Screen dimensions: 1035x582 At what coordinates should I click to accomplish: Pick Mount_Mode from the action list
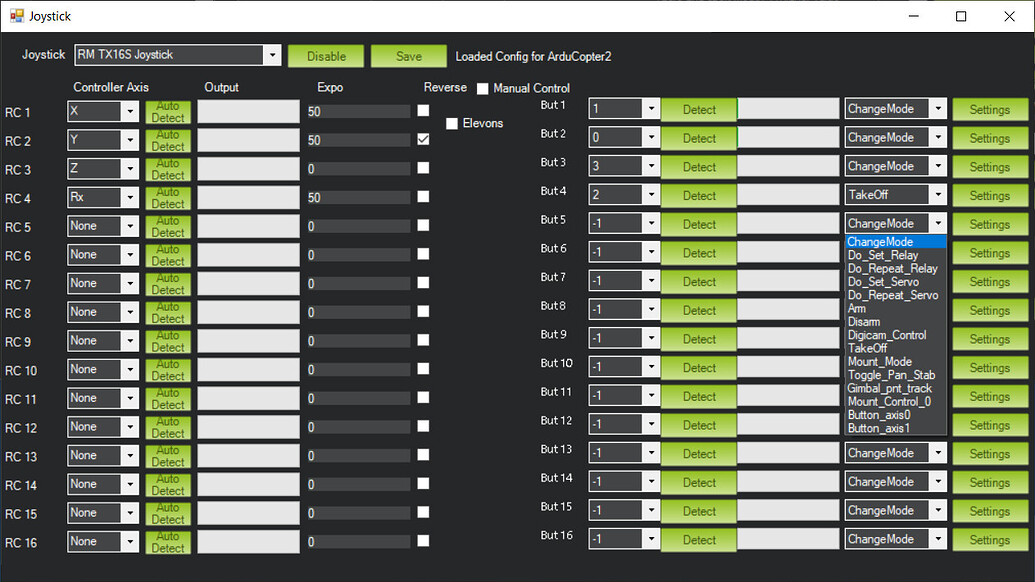(x=879, y=361)
